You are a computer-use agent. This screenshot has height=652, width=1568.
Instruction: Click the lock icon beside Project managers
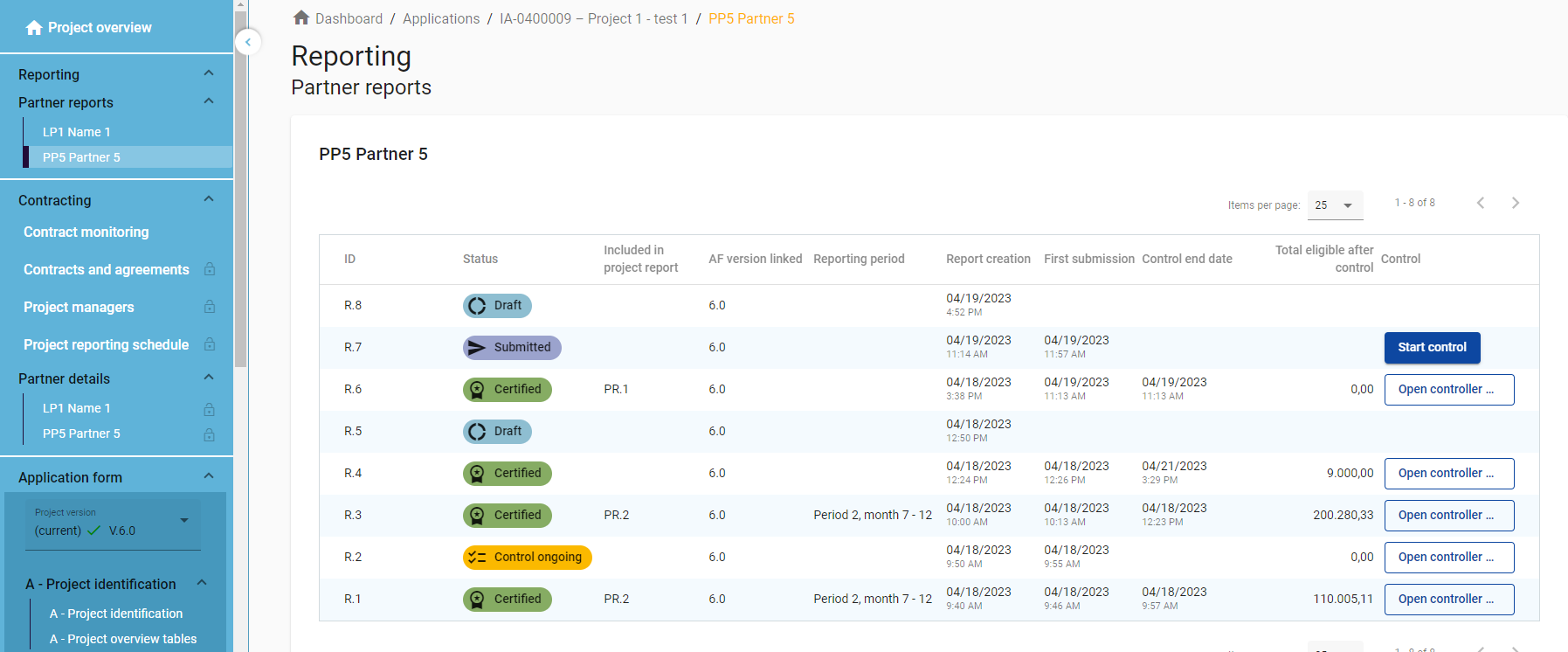coord(210,307)
